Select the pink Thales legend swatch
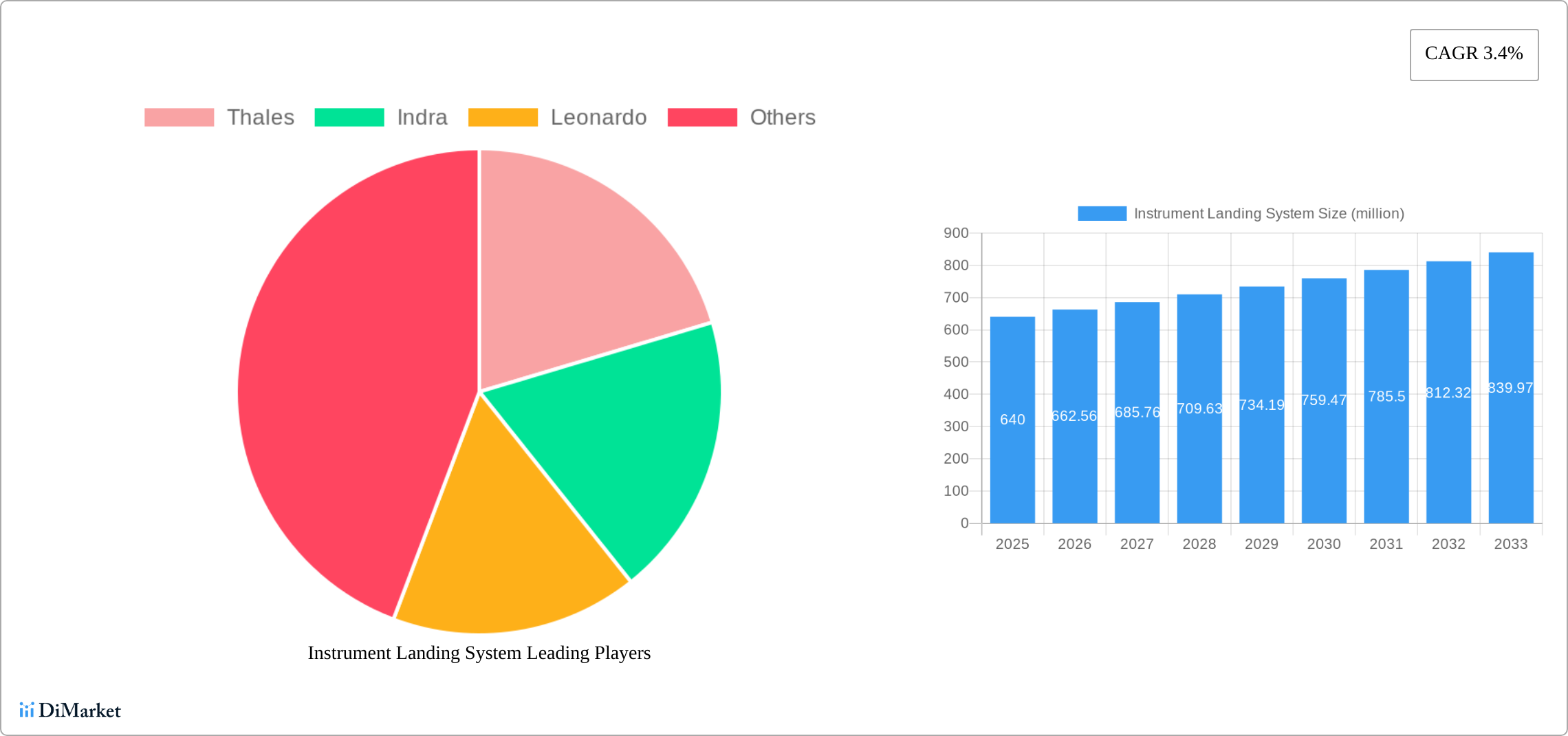The height and width of the screenshot is (736, 1568). tap(181, 117)
